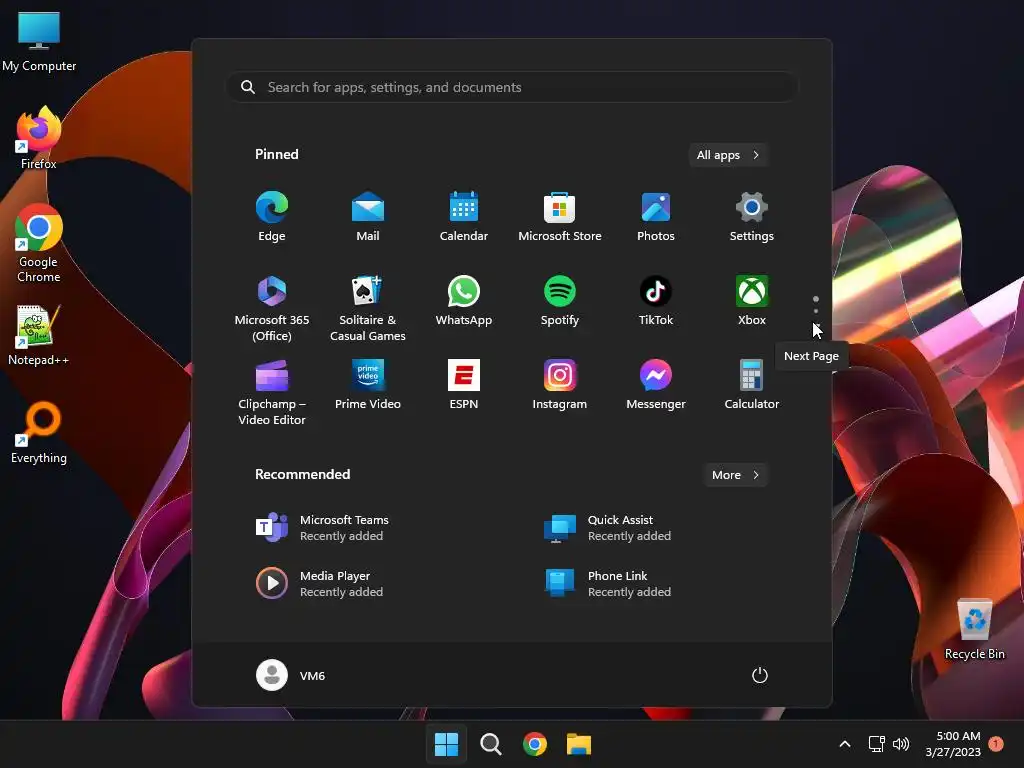This screenshot has height=768, width=1024.
Task: Open the clock and date flyout
Action: pyautogui.click(x=953, y=744)
